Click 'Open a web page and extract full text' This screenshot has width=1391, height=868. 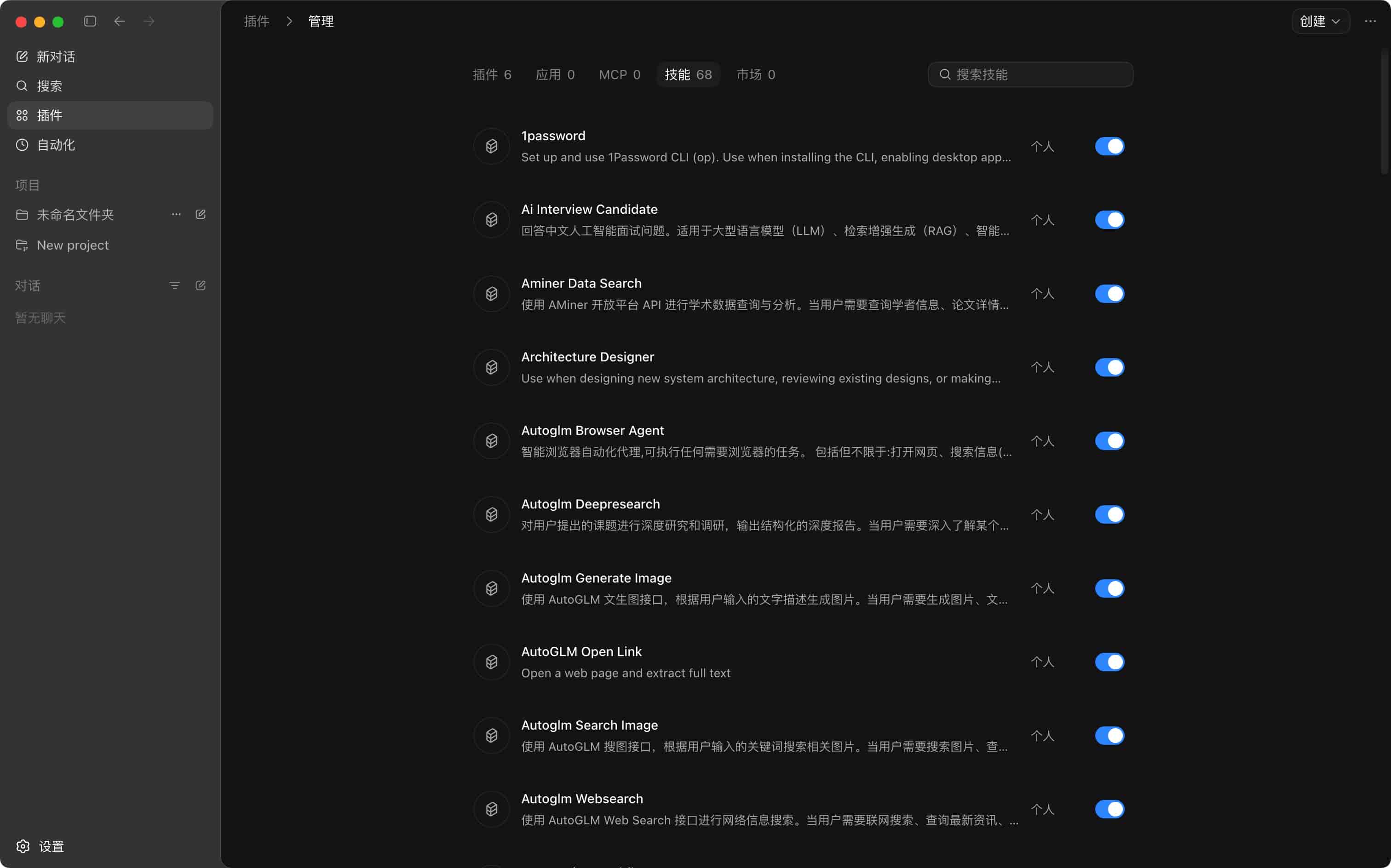point(626,673)
